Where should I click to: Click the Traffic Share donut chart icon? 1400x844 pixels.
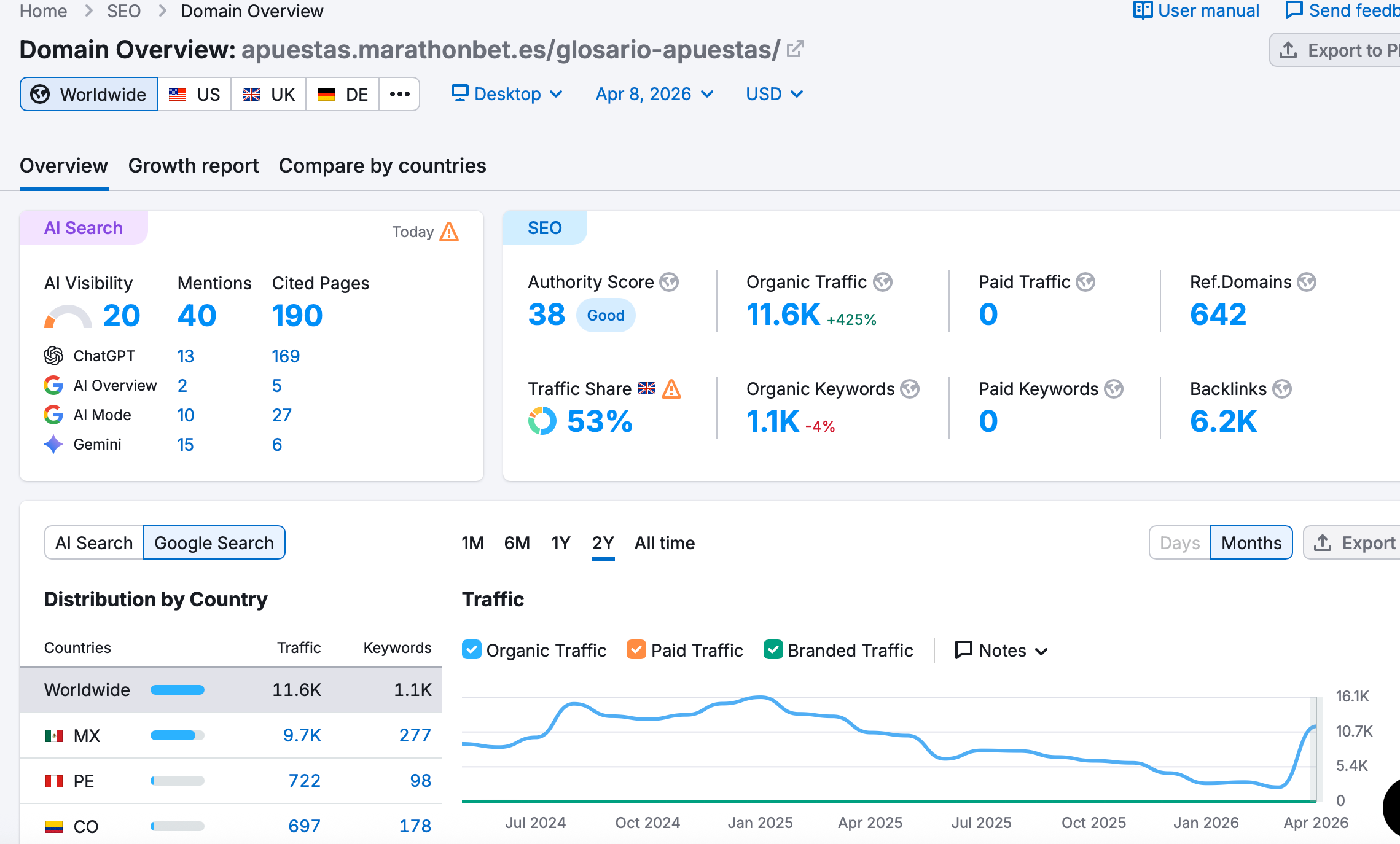click(x=542, y=421)
